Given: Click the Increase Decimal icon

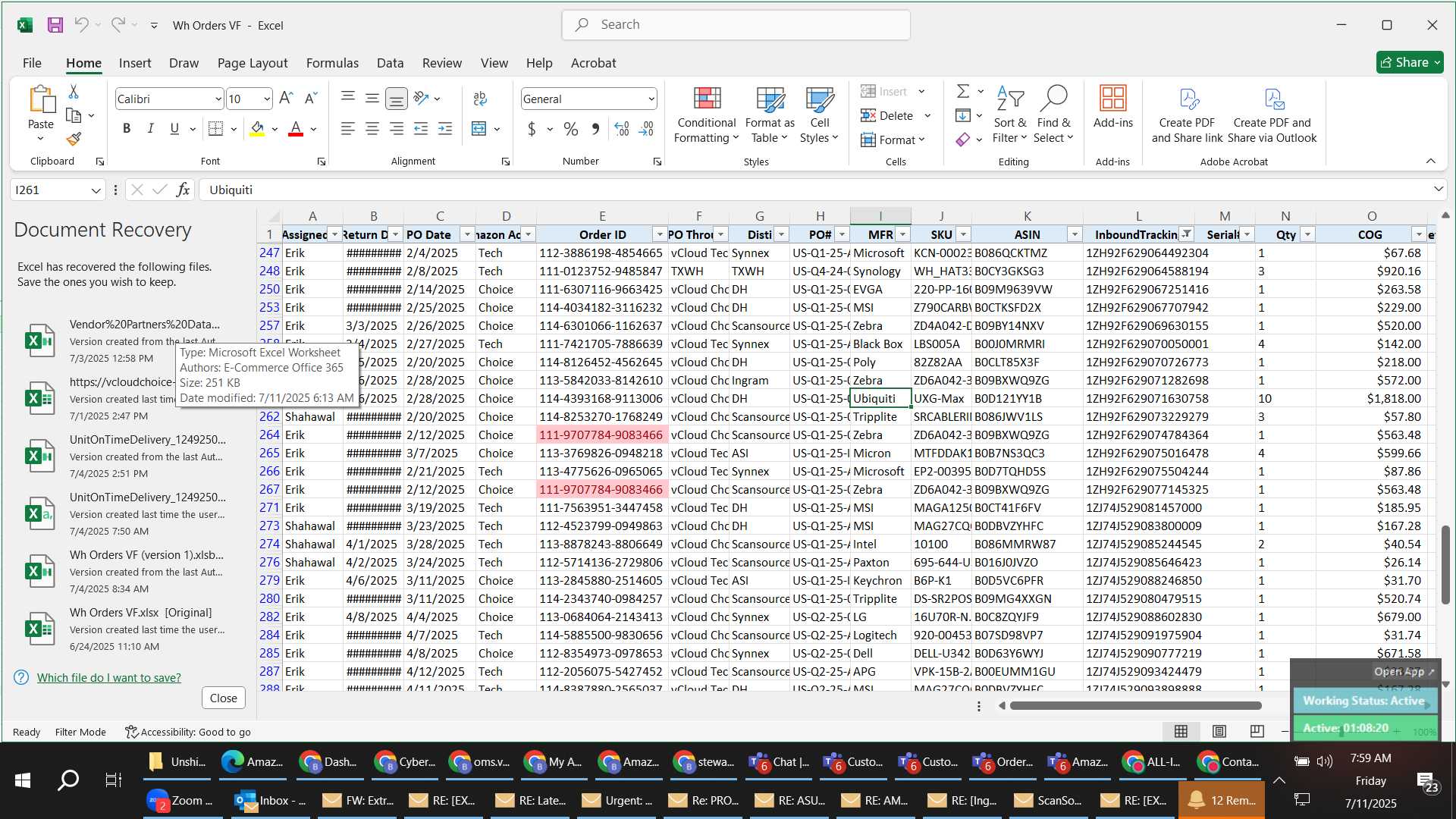Looking at the screenshot, I should pyautogui.click(x=622, y=129).
